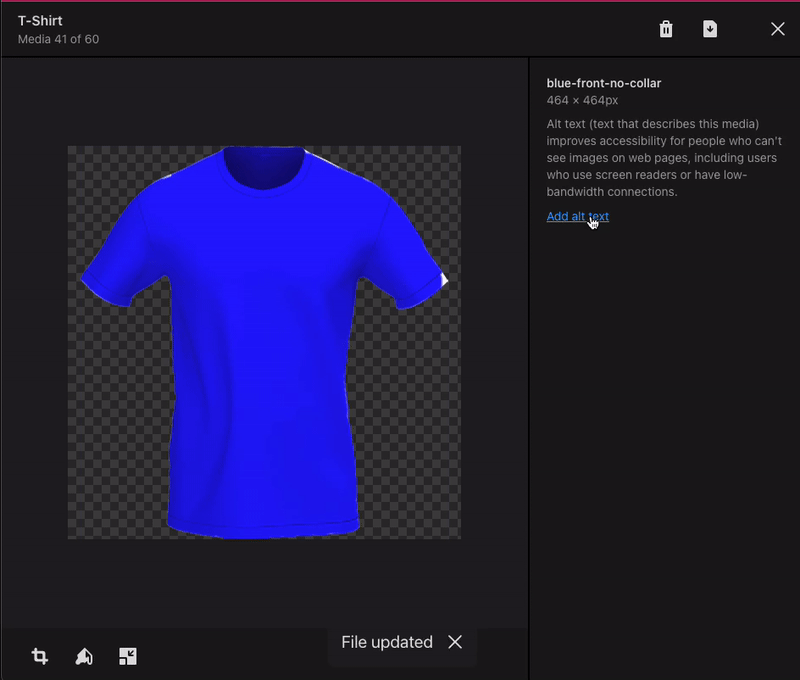Click the bottom hem of the shirt

coord(262,530)
